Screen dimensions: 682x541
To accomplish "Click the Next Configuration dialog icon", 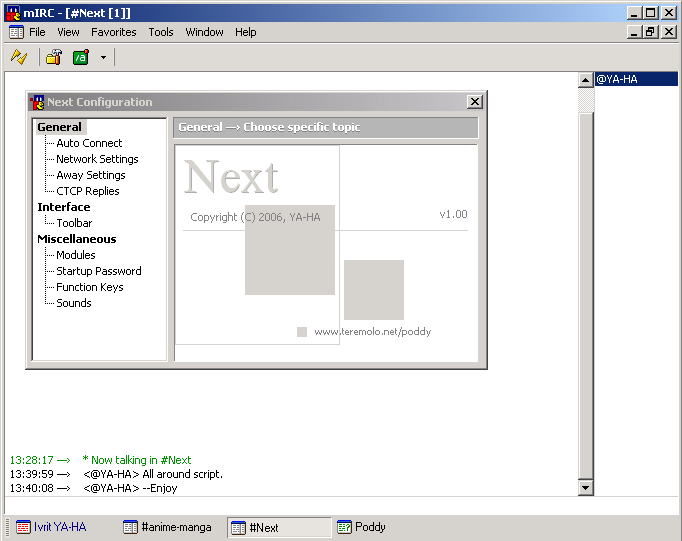I will click(37, 102).
